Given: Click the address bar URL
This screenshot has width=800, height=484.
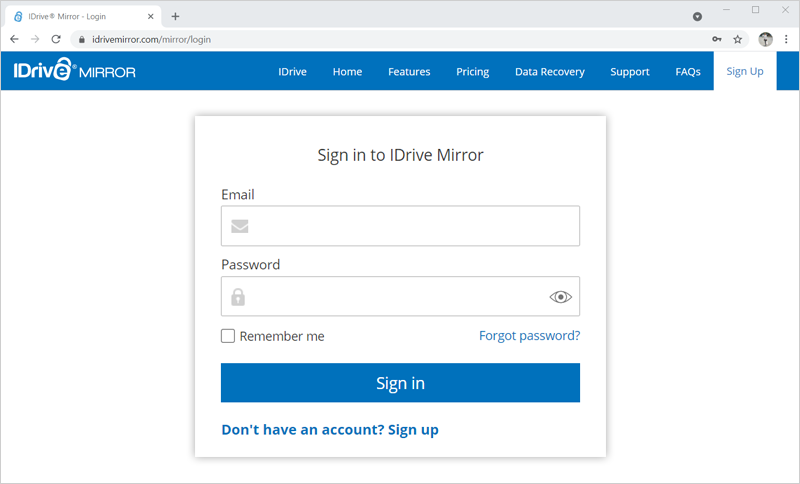Looking at the screenshot, I should click(x=152, y=39).
